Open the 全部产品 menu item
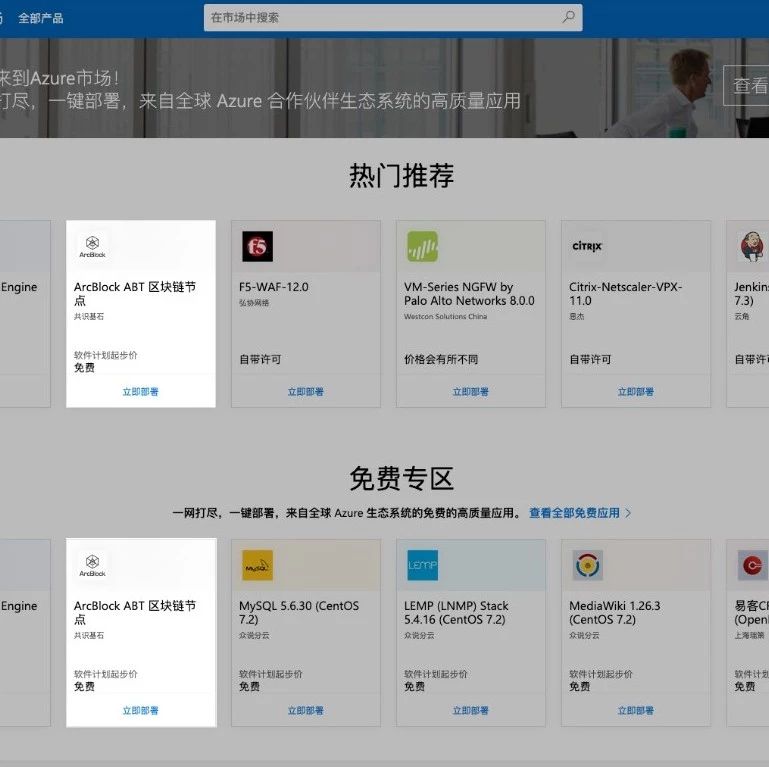 tap(41, 19)
